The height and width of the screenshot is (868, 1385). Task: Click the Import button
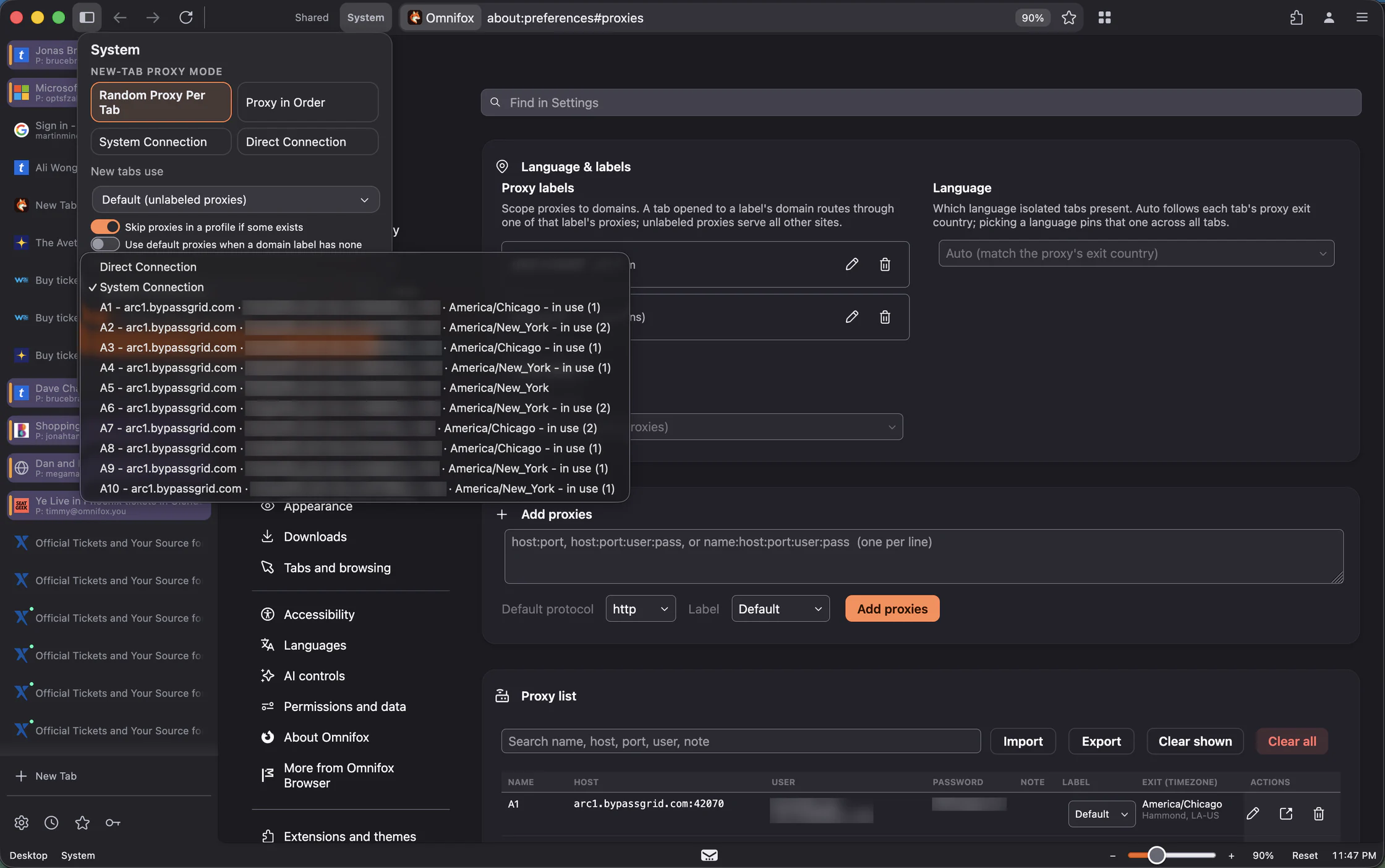[1023, 741]
